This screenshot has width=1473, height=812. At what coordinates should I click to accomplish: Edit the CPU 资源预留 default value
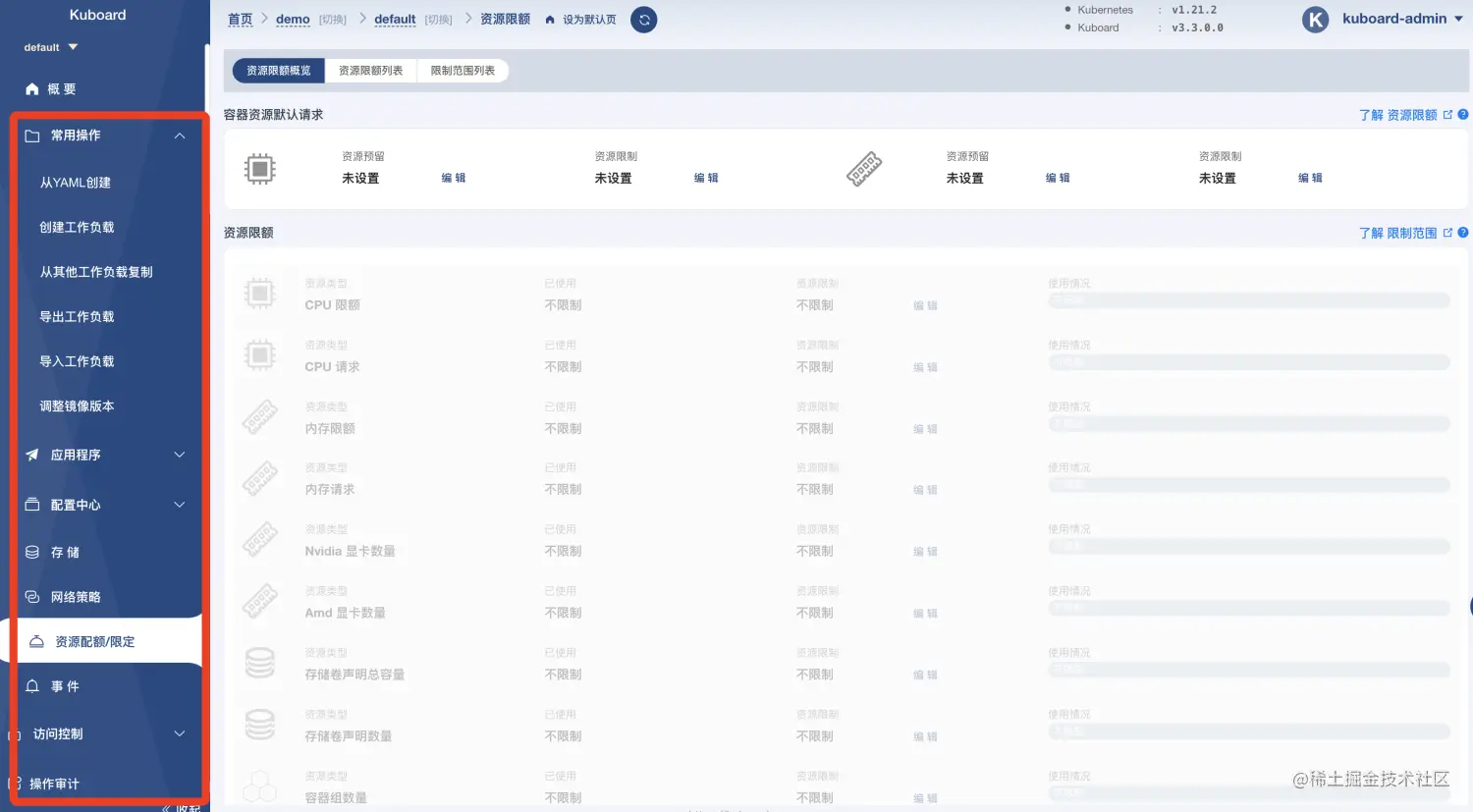(x=454, y=178)
